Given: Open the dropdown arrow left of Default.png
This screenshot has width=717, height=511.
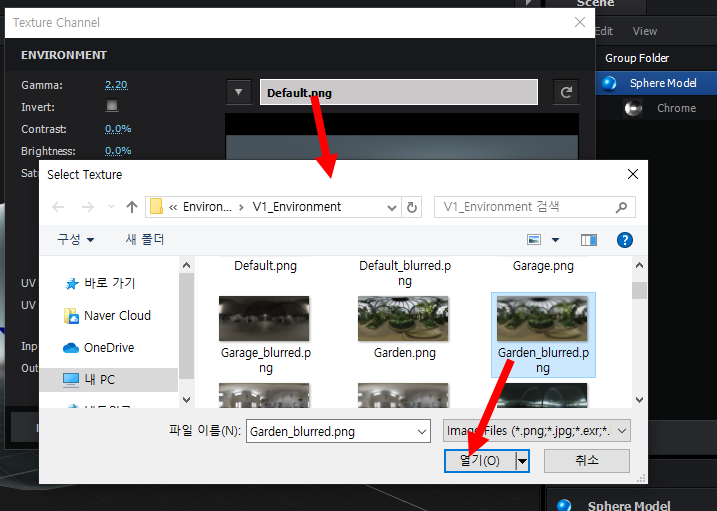Looking at the screenshot, I should coord(239,92).
